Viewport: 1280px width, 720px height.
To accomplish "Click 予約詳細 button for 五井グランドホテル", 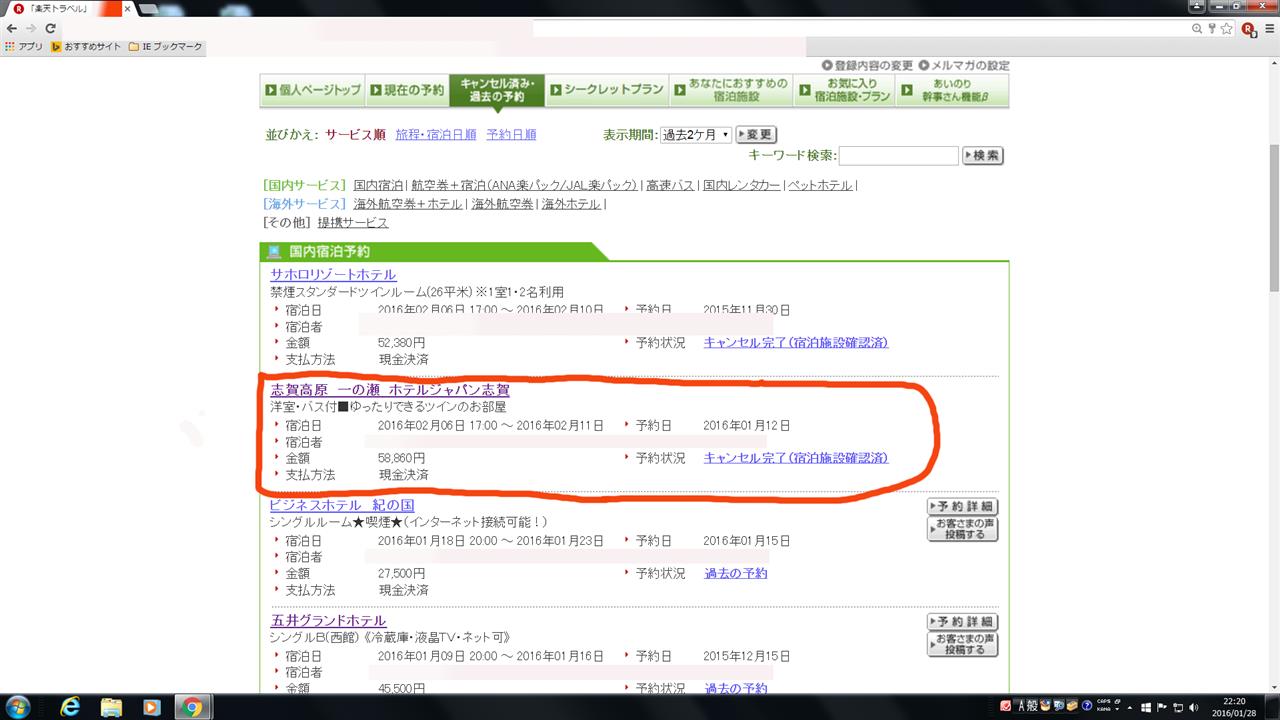I will (x=962, y=622).
